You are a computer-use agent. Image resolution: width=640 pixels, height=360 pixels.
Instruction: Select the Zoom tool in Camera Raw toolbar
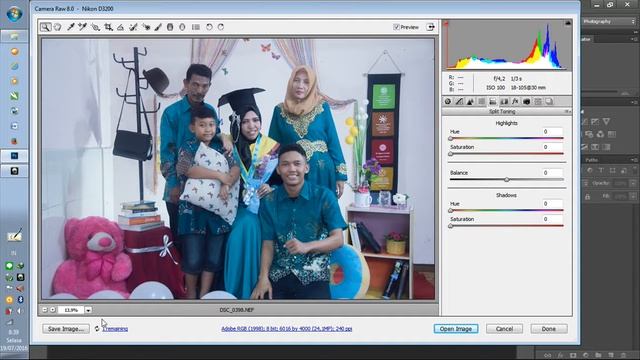45,27
